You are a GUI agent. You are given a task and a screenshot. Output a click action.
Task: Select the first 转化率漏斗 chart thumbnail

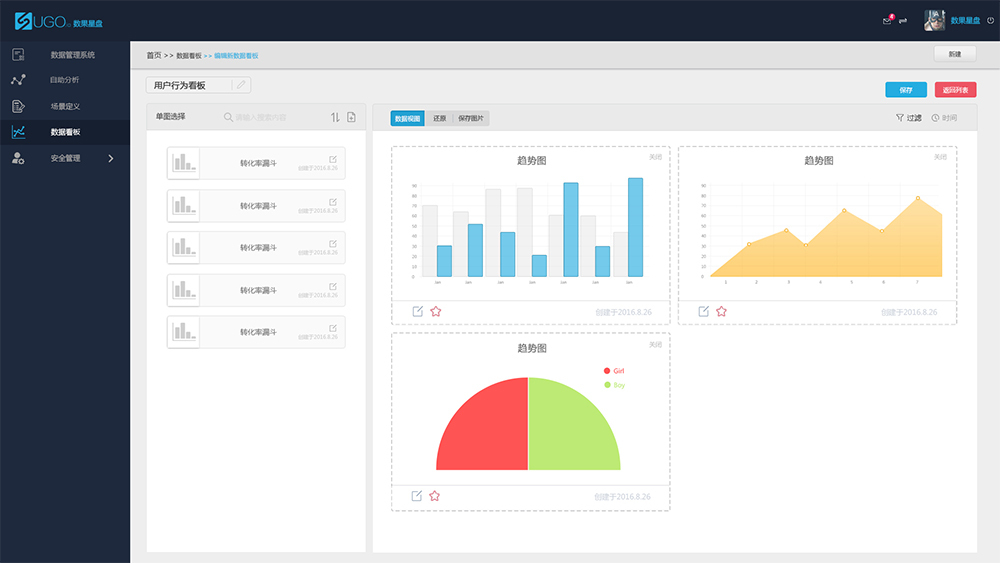point(184,163)
